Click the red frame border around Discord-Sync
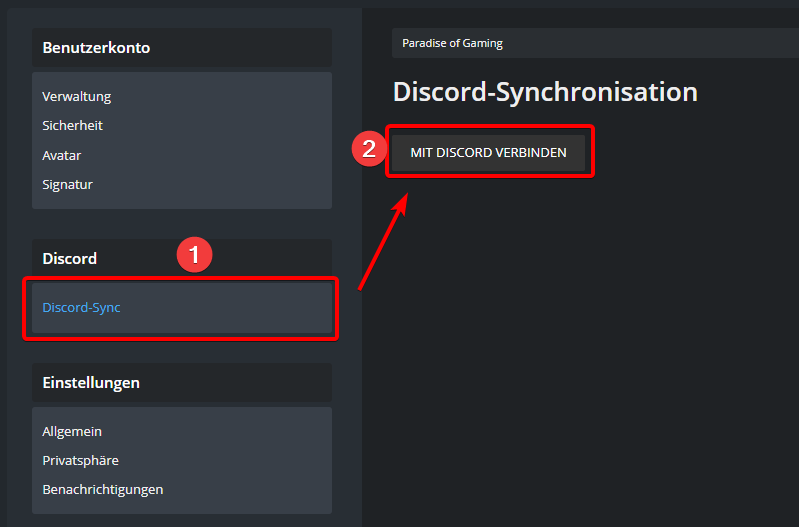 point(180,338)
